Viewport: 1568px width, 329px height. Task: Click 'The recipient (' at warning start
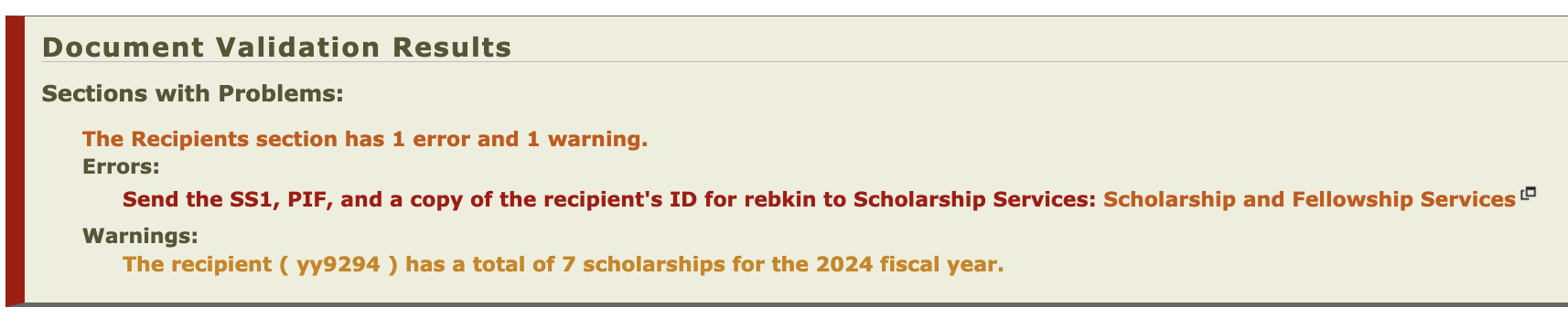(x=206, y=265)
